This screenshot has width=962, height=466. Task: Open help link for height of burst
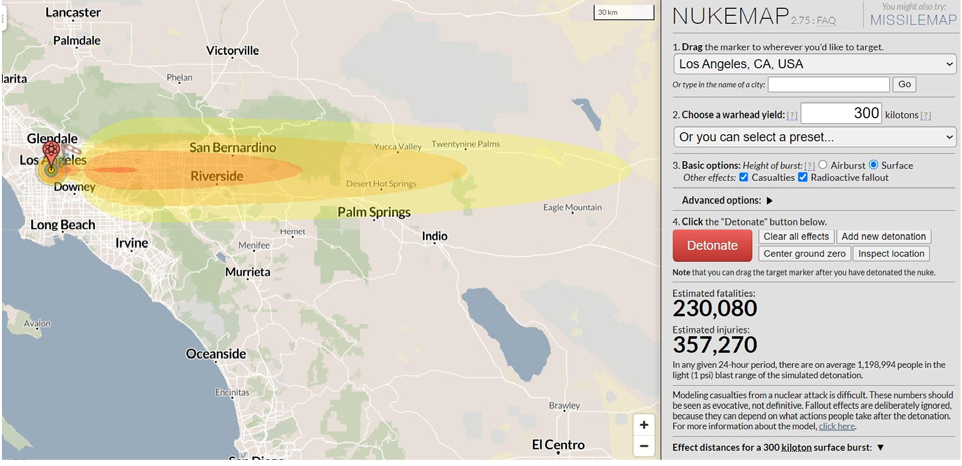(810, 166)
